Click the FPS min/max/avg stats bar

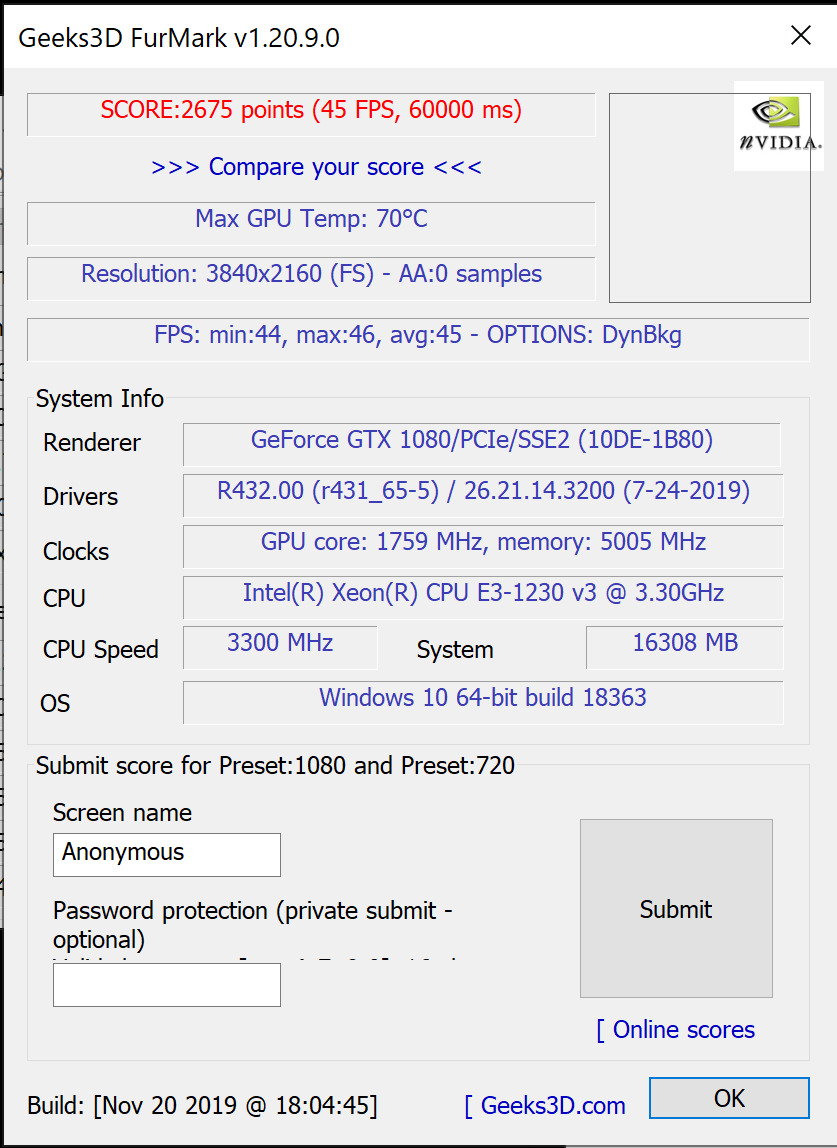418,335
